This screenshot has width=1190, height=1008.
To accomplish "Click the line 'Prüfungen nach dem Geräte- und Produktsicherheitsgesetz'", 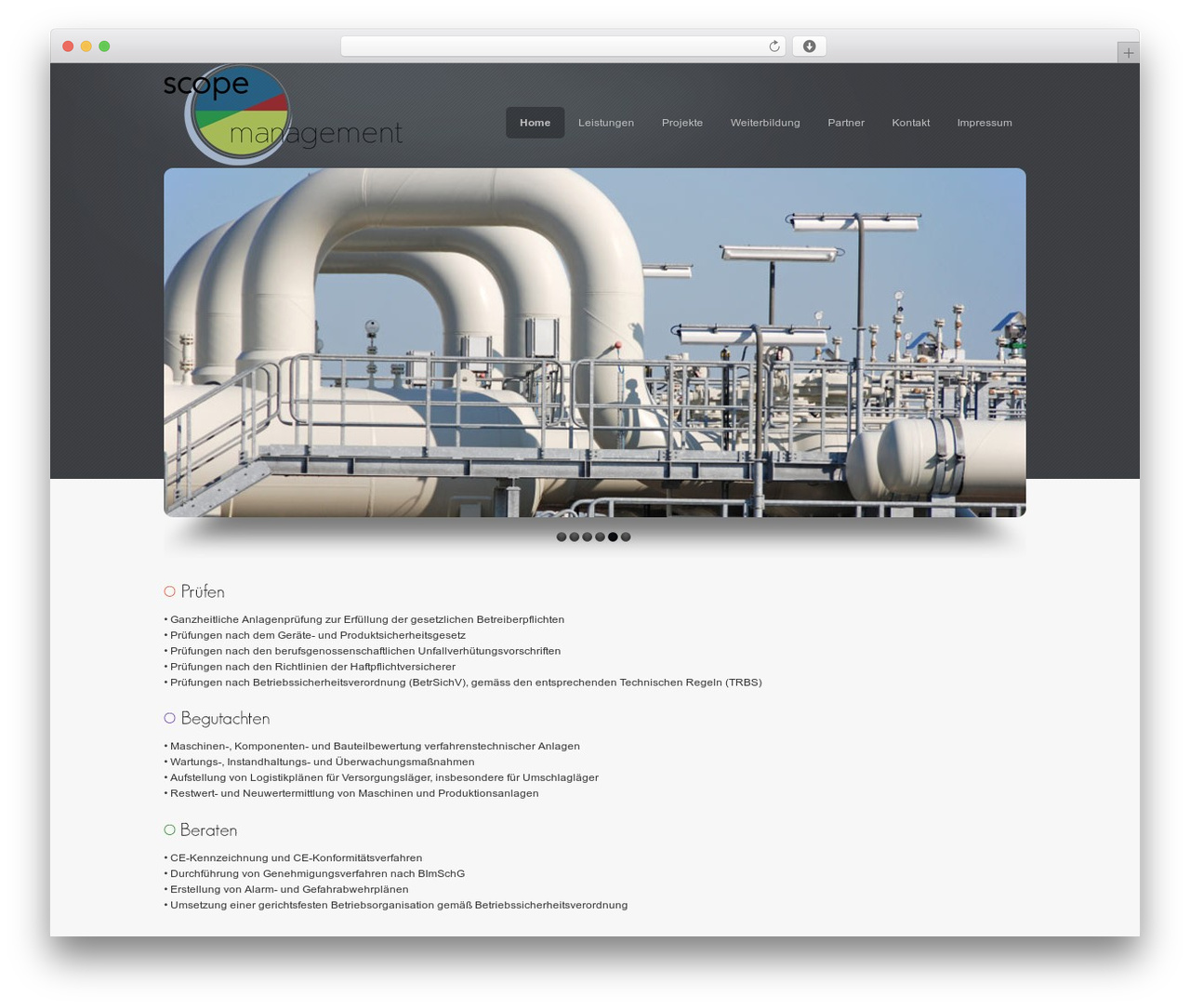I will (x=315, y=635).
